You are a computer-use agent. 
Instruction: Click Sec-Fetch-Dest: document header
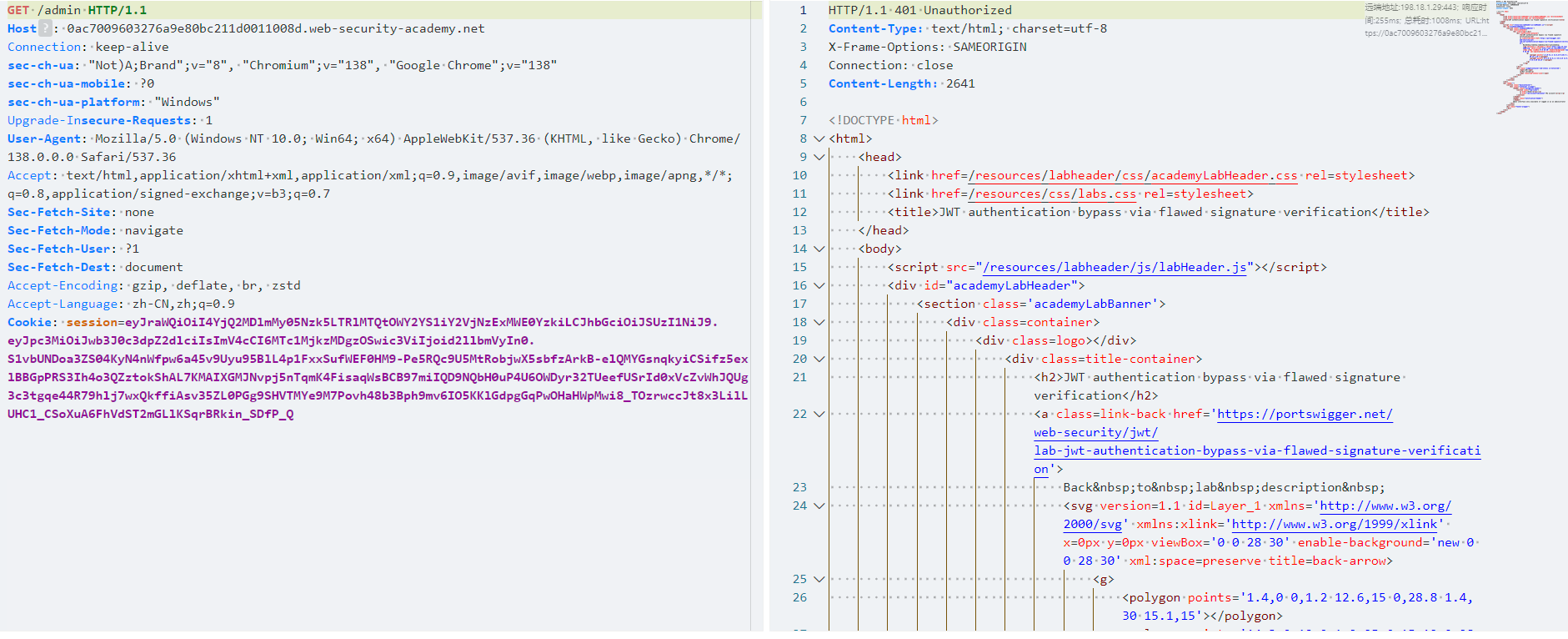(96, 267)
